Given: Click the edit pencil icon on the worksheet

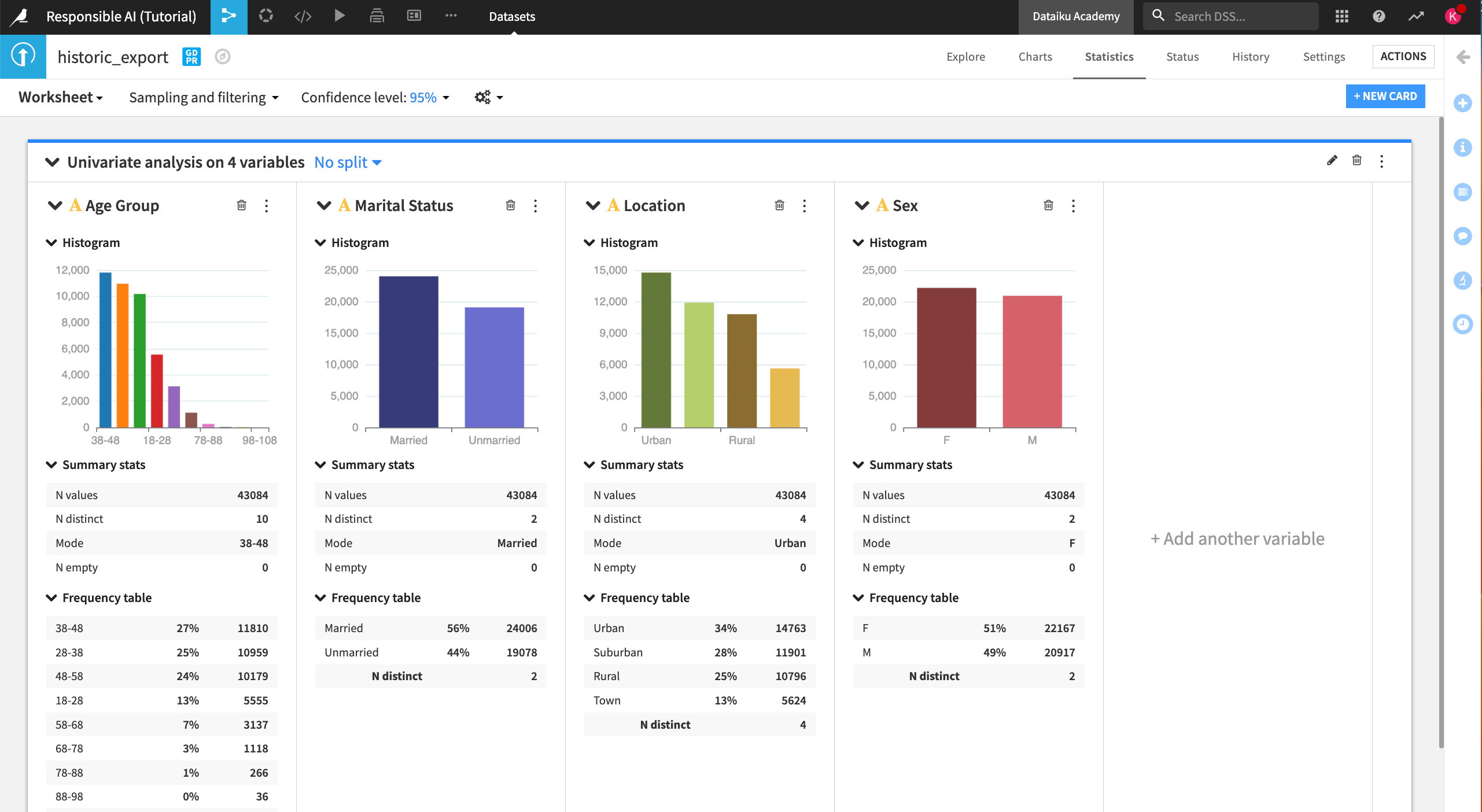Looking at the screenshot, I should click(x=1332, y=162).
